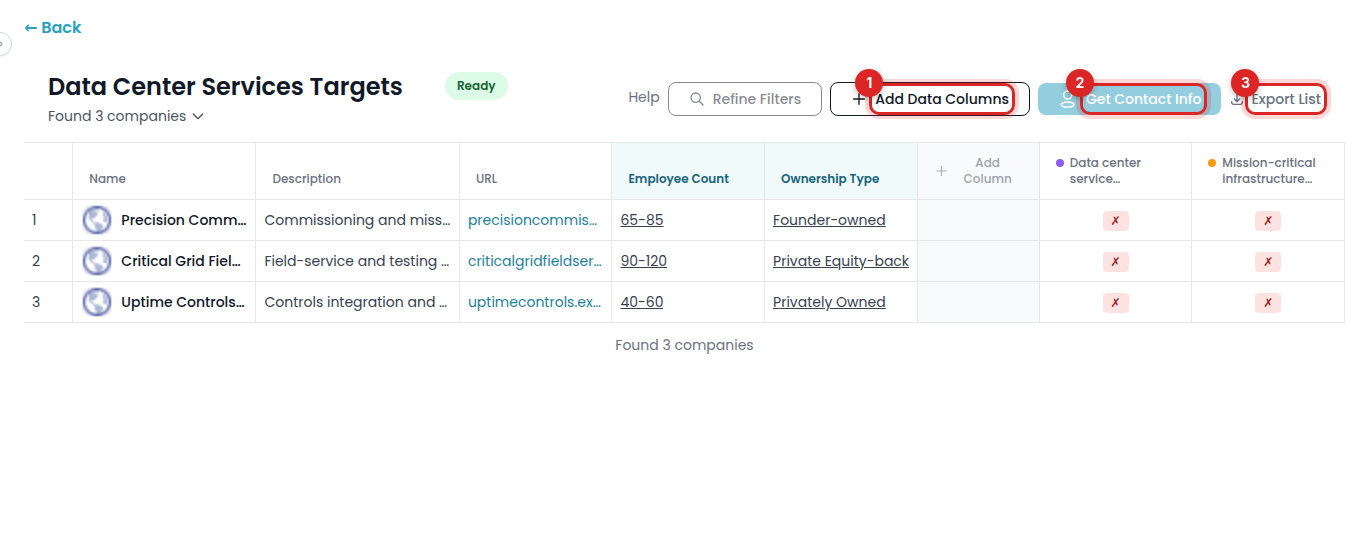Click the plus icon in Add Data Columns
Image resolution: width=1369 pixels, height=560 pixels.
pos(859,99)
